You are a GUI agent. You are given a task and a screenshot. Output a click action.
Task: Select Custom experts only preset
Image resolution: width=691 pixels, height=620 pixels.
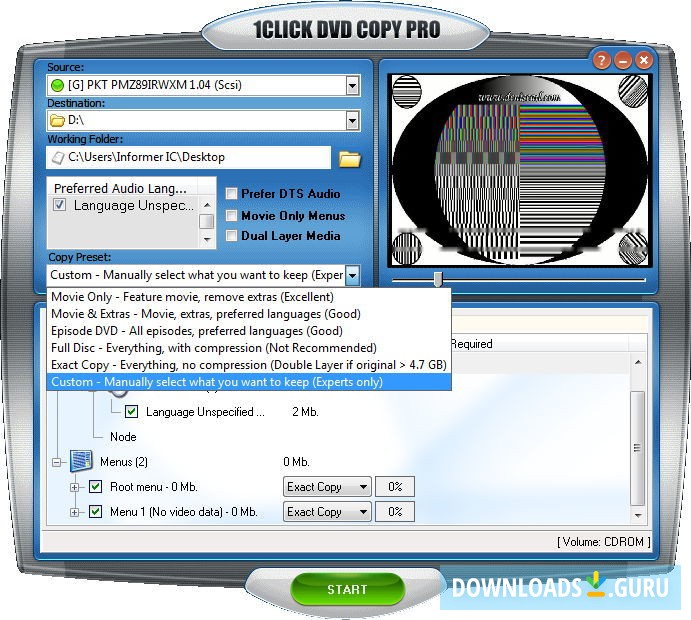(x=249, y=382)
